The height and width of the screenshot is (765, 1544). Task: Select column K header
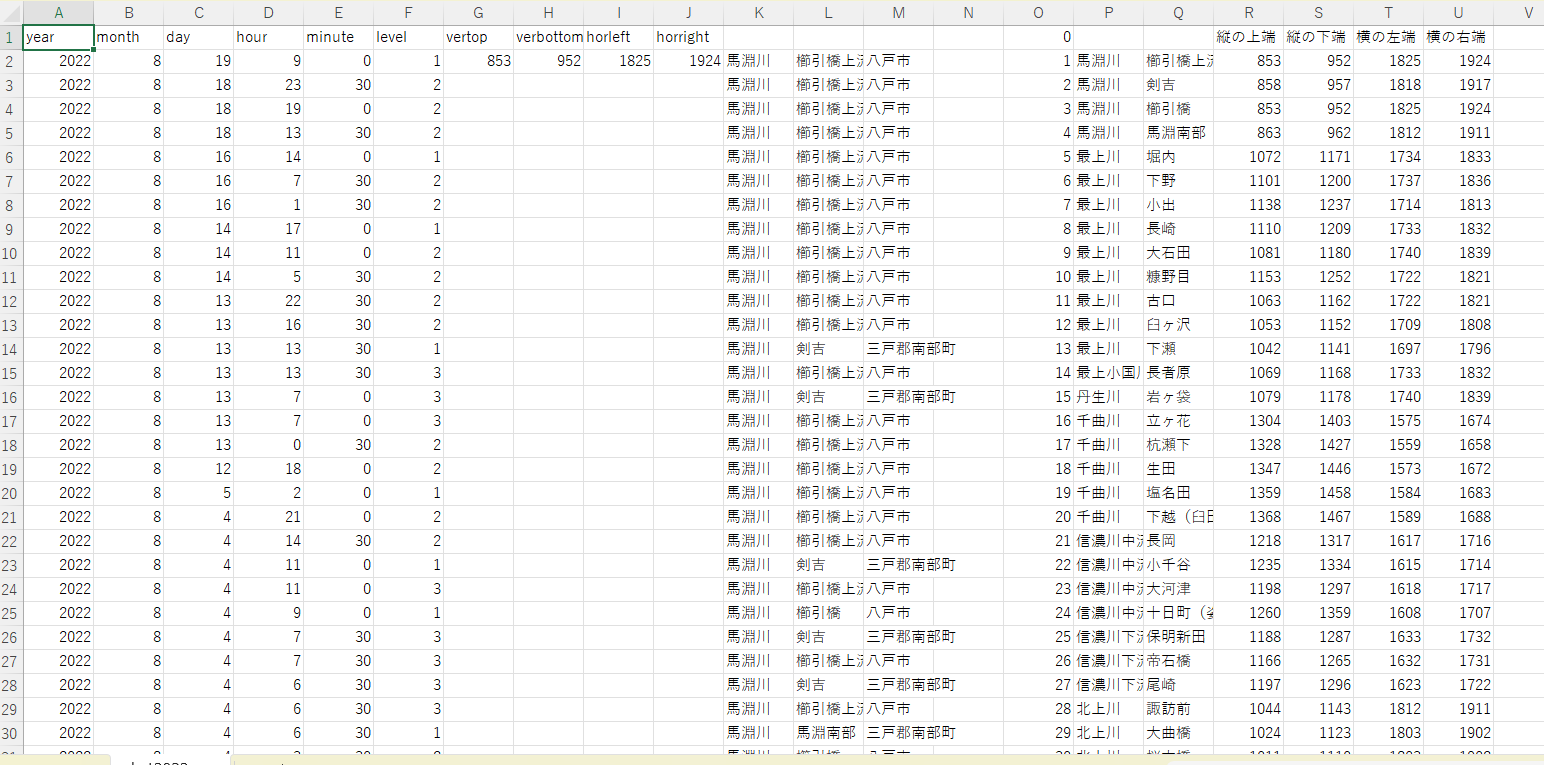[758, 12]
